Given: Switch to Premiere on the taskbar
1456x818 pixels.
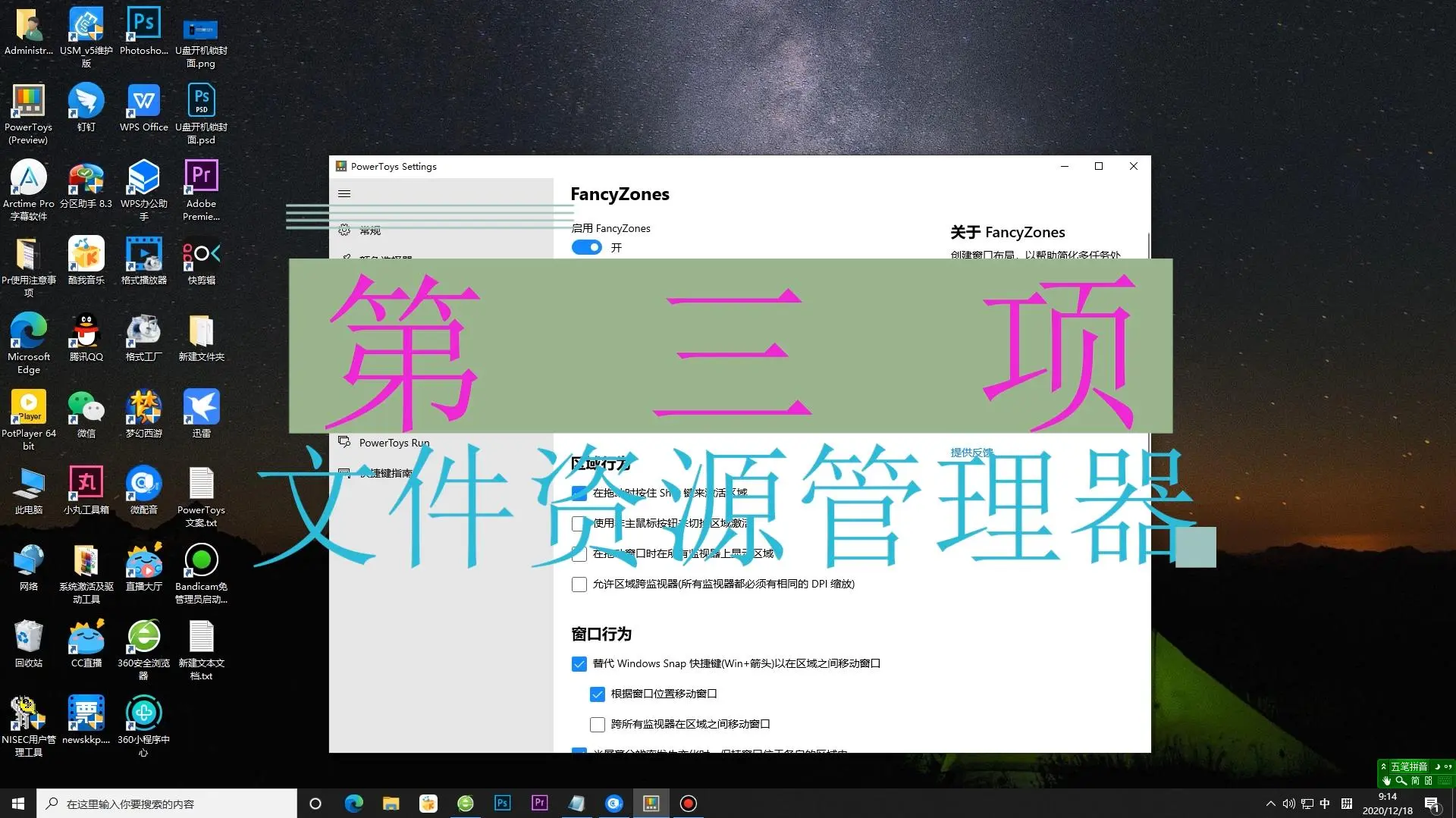Looking at the screenshot, I should click(x=539, y=804).
